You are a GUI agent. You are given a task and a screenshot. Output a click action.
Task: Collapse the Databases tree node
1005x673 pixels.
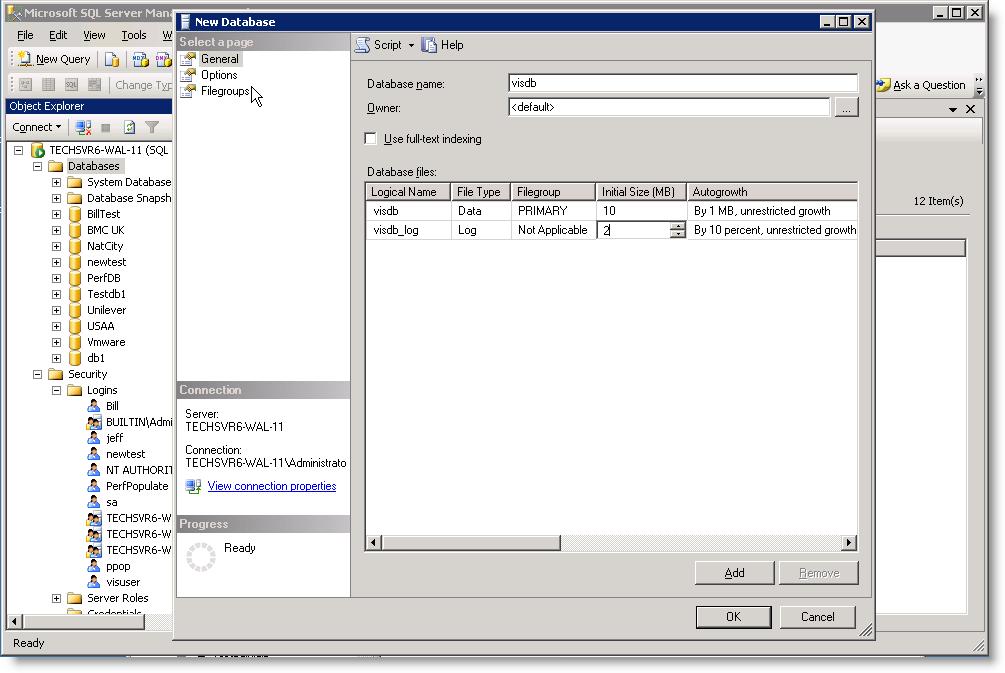37,166
